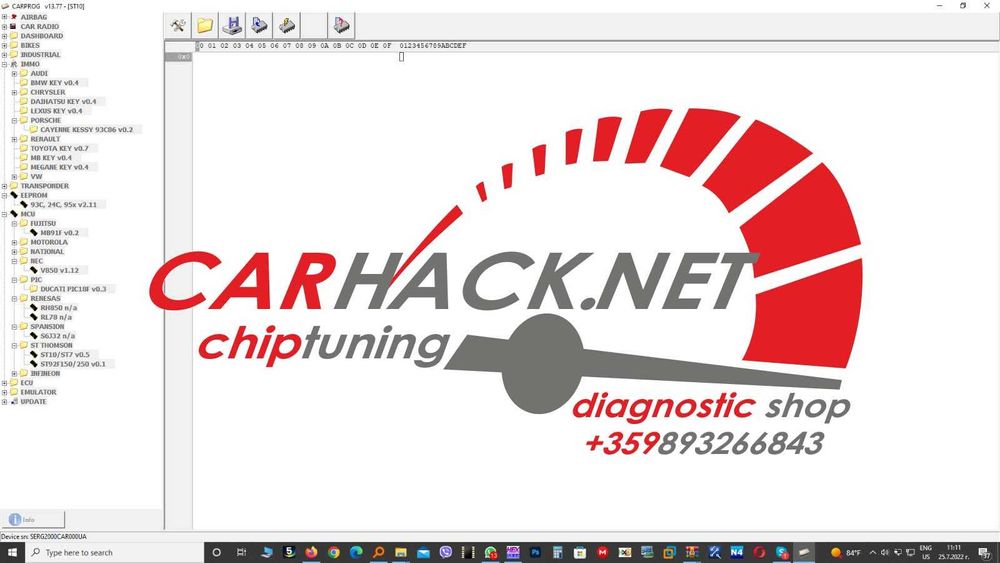Select ST10/ST7 v0.5 item

65,355
